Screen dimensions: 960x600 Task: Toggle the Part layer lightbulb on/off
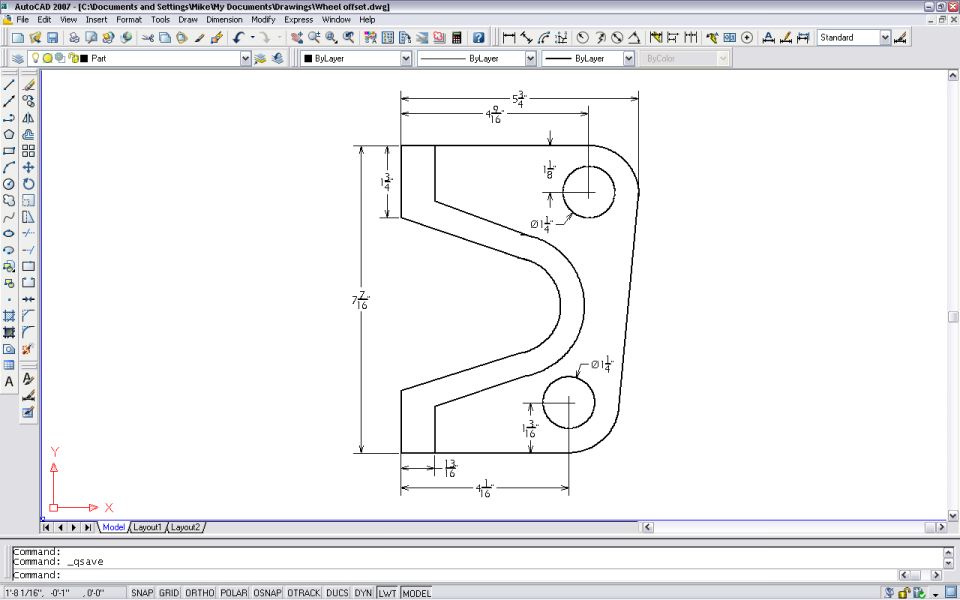pos(36,58)
